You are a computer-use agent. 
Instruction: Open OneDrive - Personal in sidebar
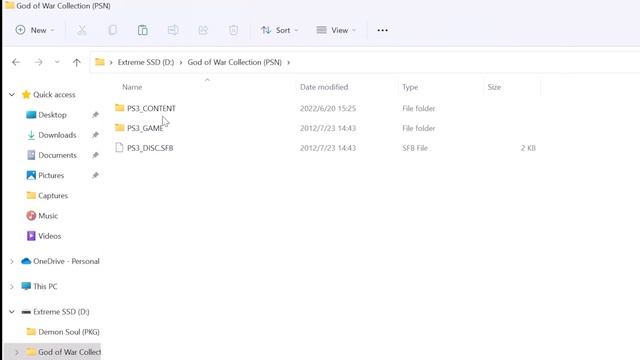pos(66,261)
